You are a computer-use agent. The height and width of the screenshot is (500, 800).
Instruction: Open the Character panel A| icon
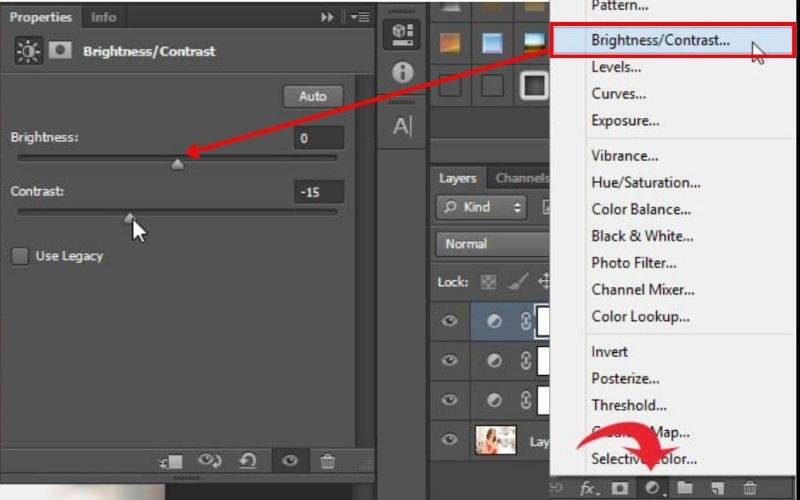pos(402,126)
